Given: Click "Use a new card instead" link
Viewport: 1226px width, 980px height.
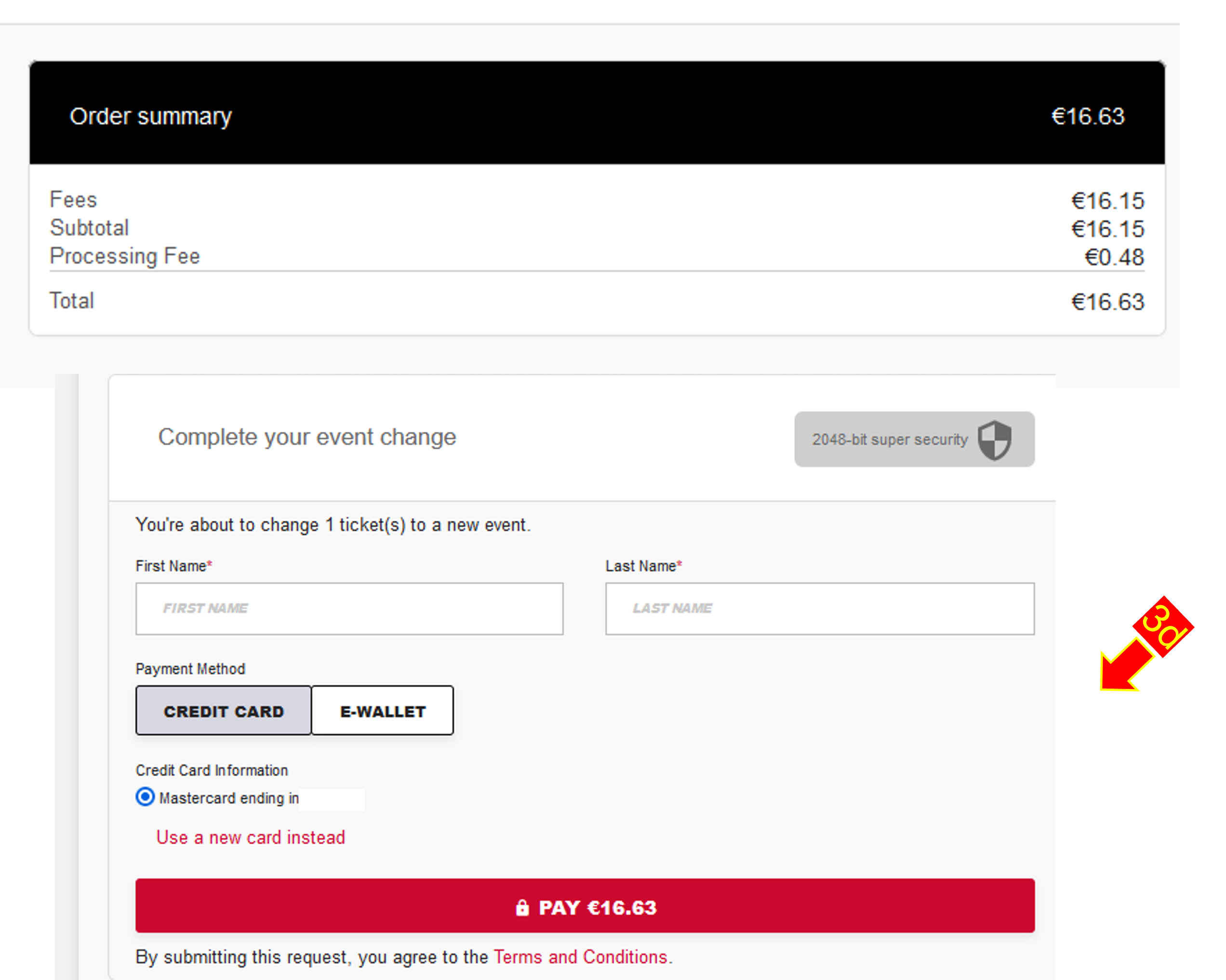Looking at the screenshot, I should [x=251, y=837].
